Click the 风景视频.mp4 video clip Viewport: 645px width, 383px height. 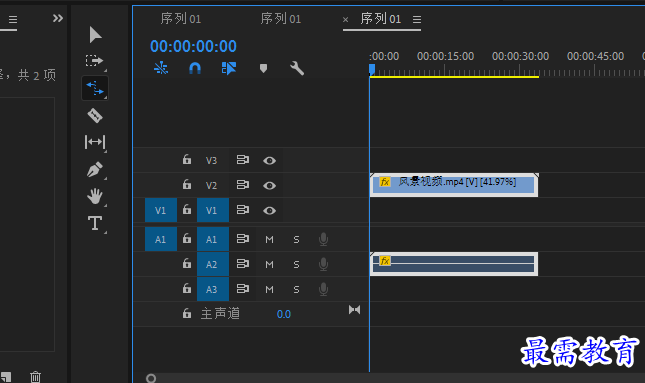pos(454,185)
